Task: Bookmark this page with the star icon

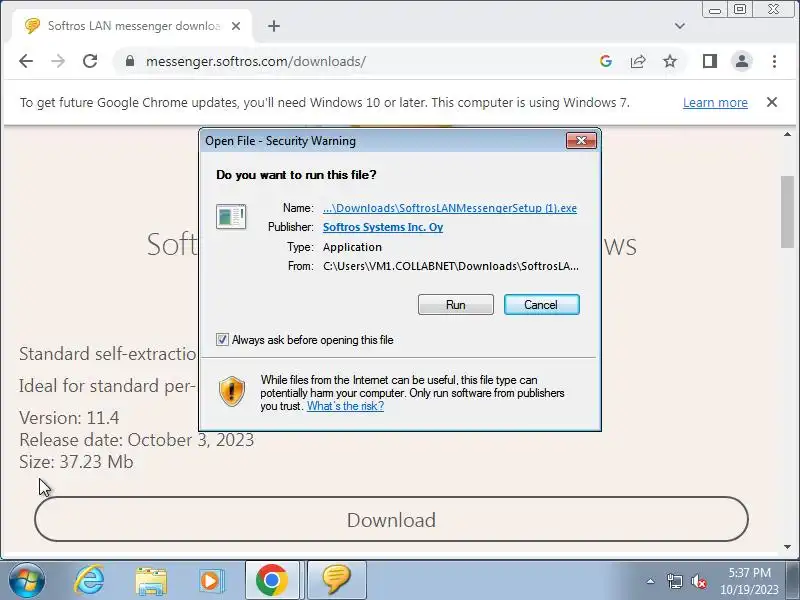Action: point(670,61)
